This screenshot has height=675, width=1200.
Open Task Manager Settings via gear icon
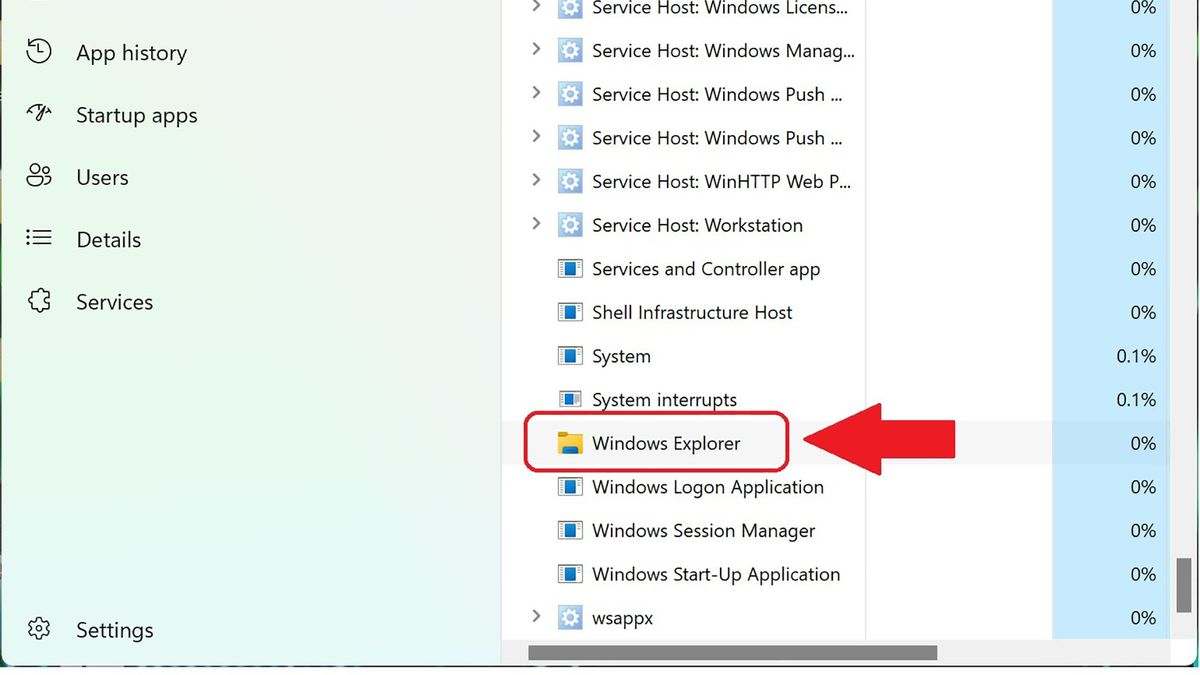(x=39, y=629)
